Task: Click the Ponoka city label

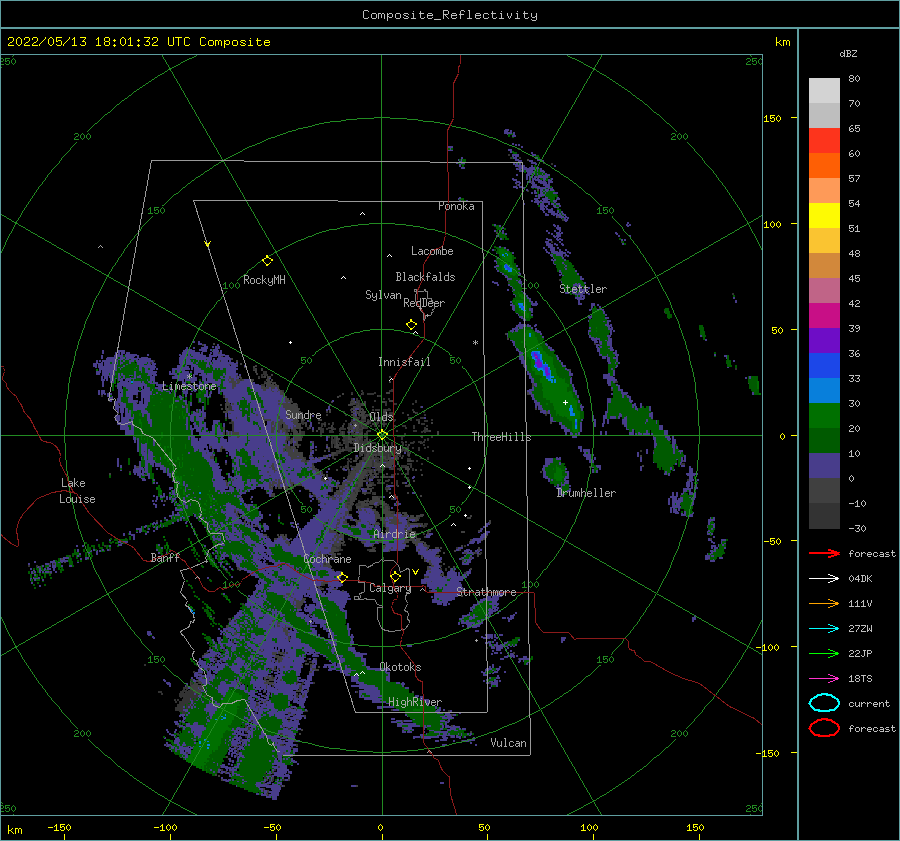Action: [x=456, y=206]
